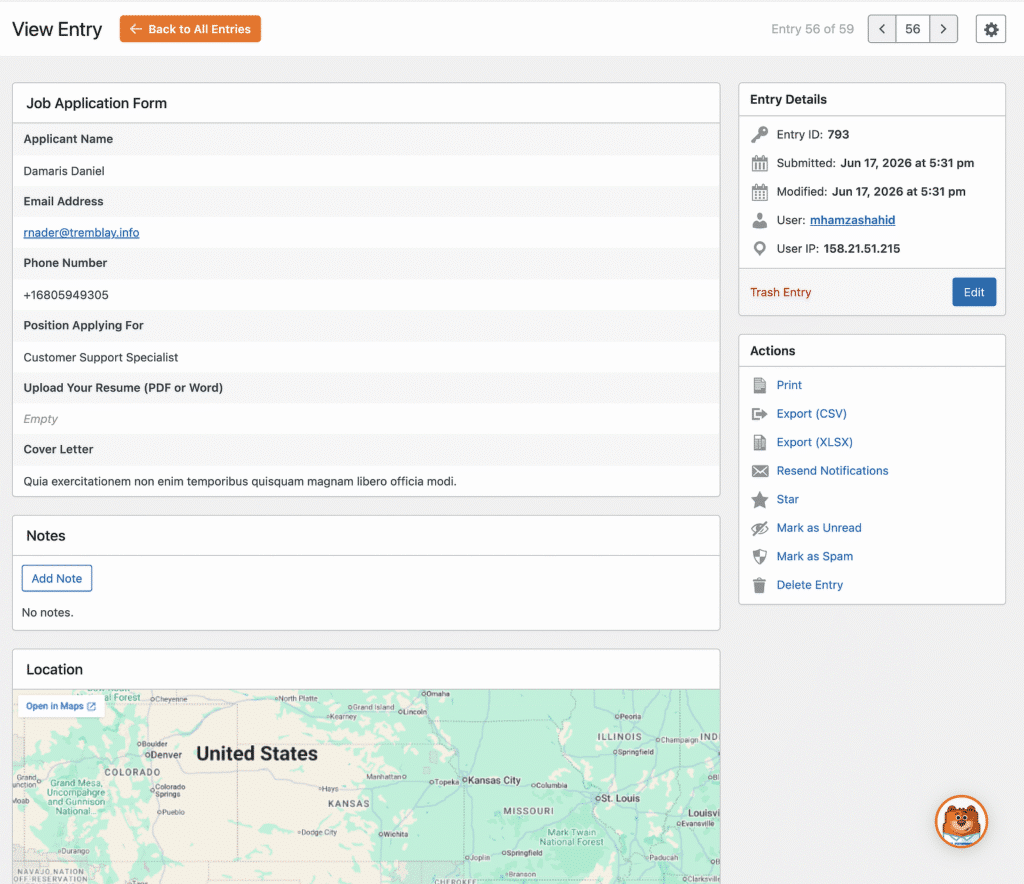
Task: Go to previous entry with left chevron
Action: (882, 29)
